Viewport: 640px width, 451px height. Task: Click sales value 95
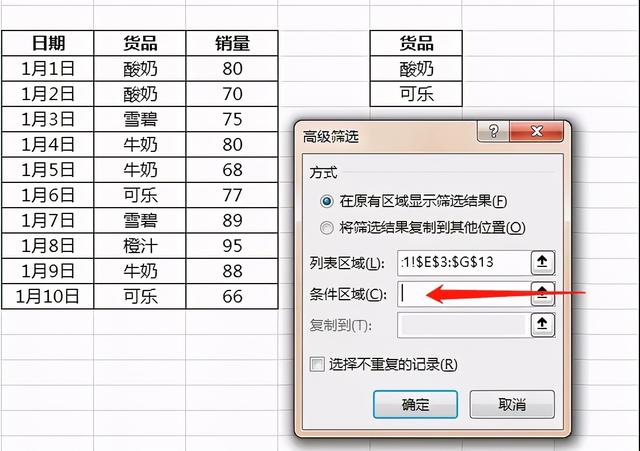232,246
